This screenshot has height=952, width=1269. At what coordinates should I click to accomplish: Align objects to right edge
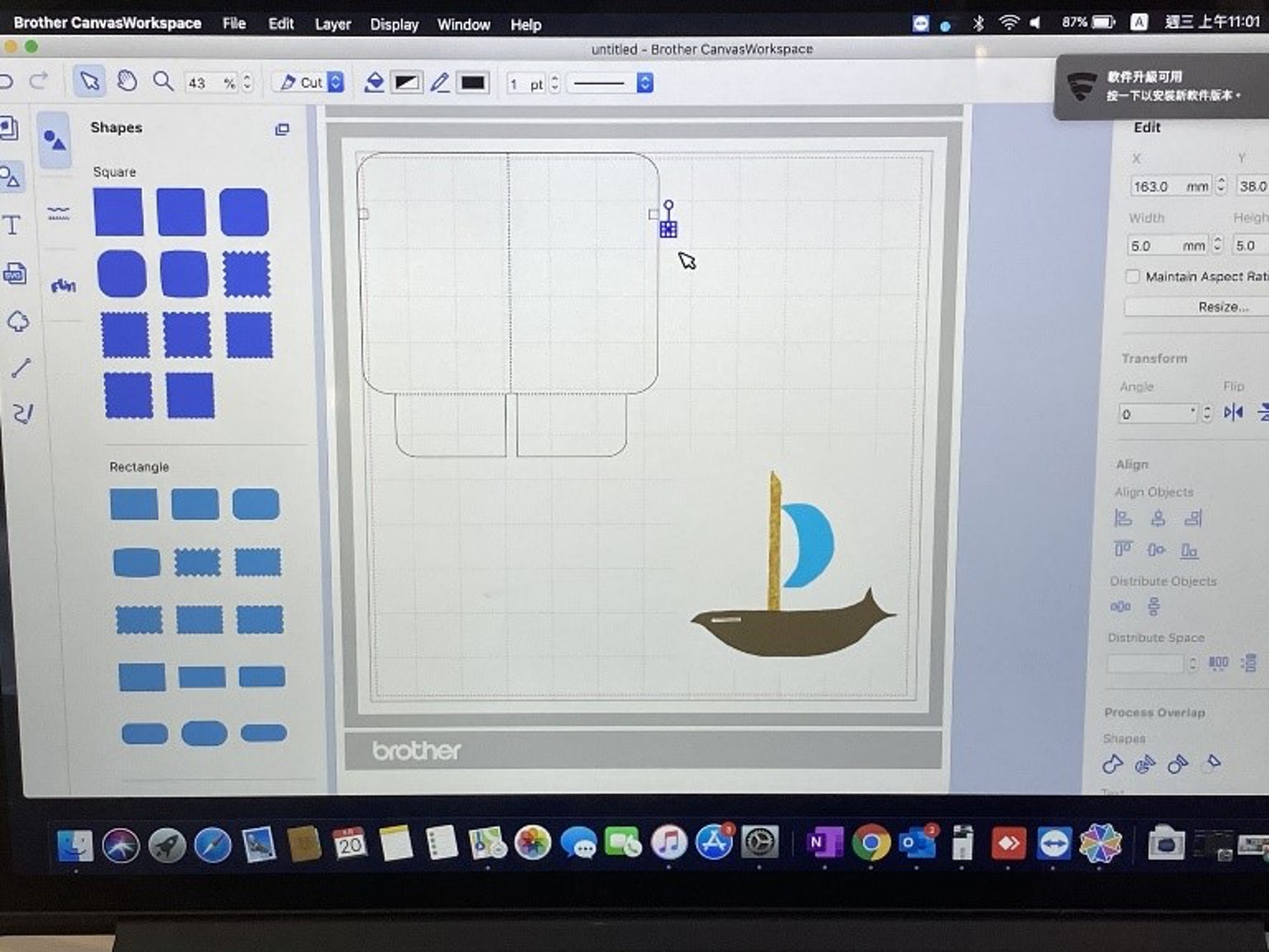1193,518
